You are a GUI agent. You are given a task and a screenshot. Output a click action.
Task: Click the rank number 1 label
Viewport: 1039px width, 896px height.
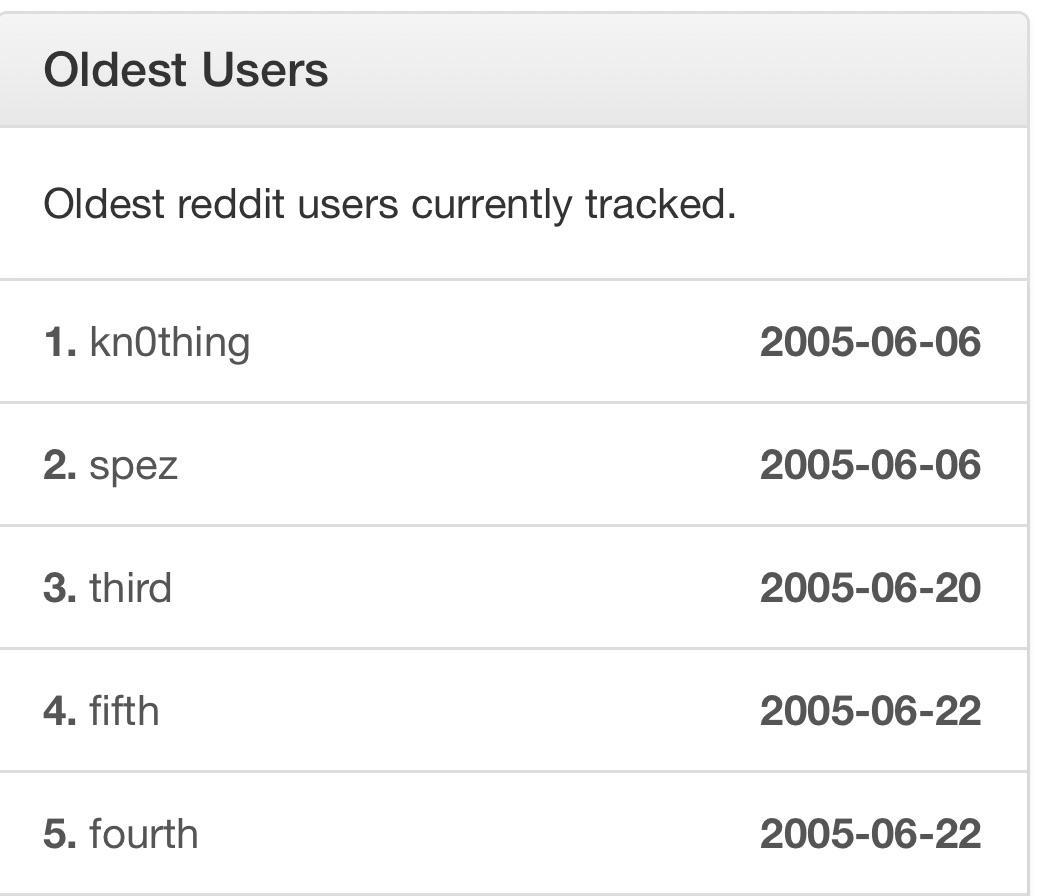[x=60, y=343]
